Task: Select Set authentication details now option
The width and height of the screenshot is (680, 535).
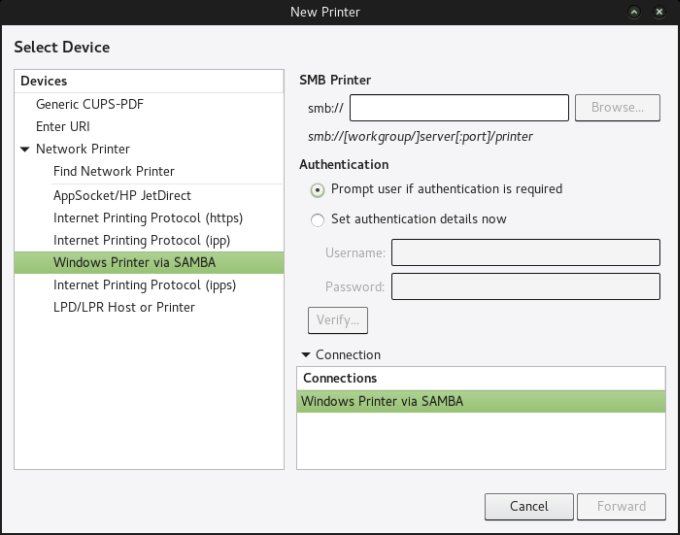Action: 318,219
